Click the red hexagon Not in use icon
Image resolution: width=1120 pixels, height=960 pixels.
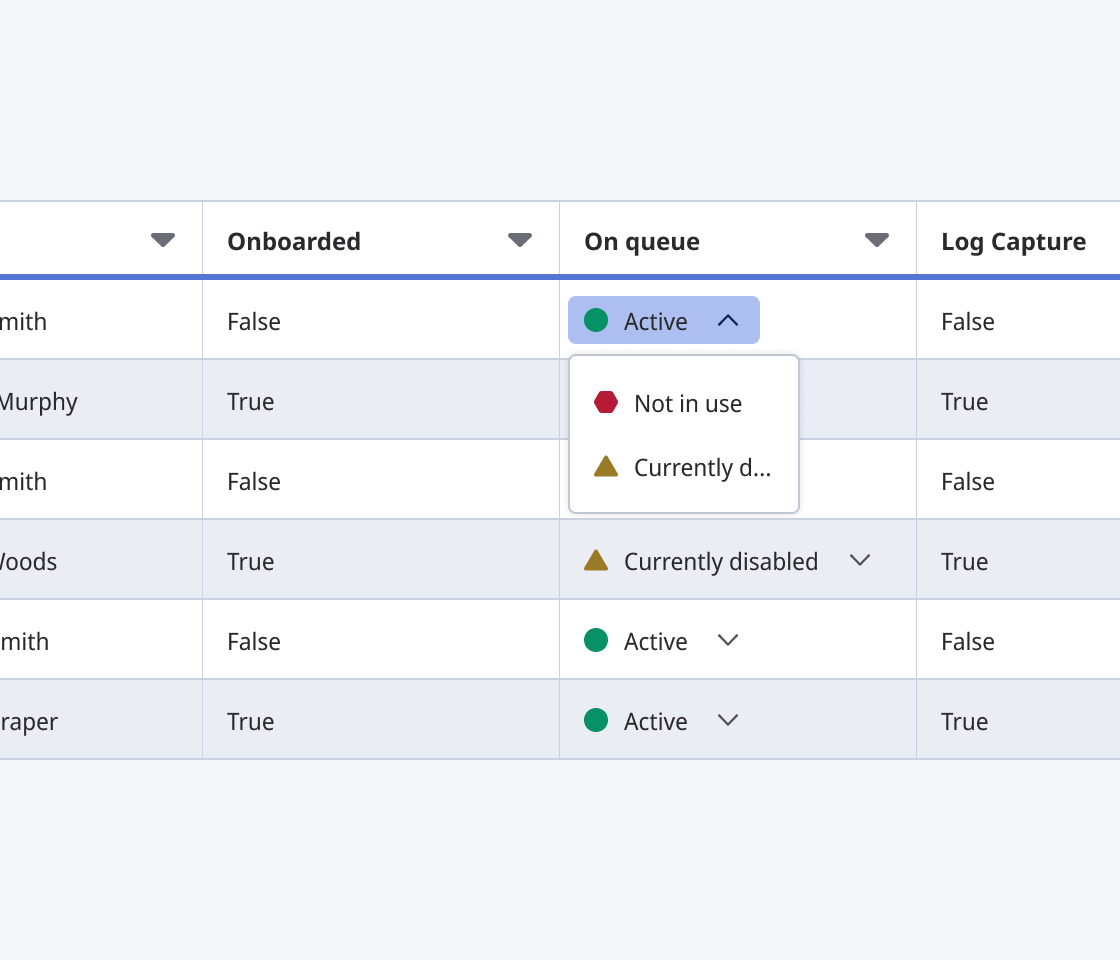click(606, 403)
